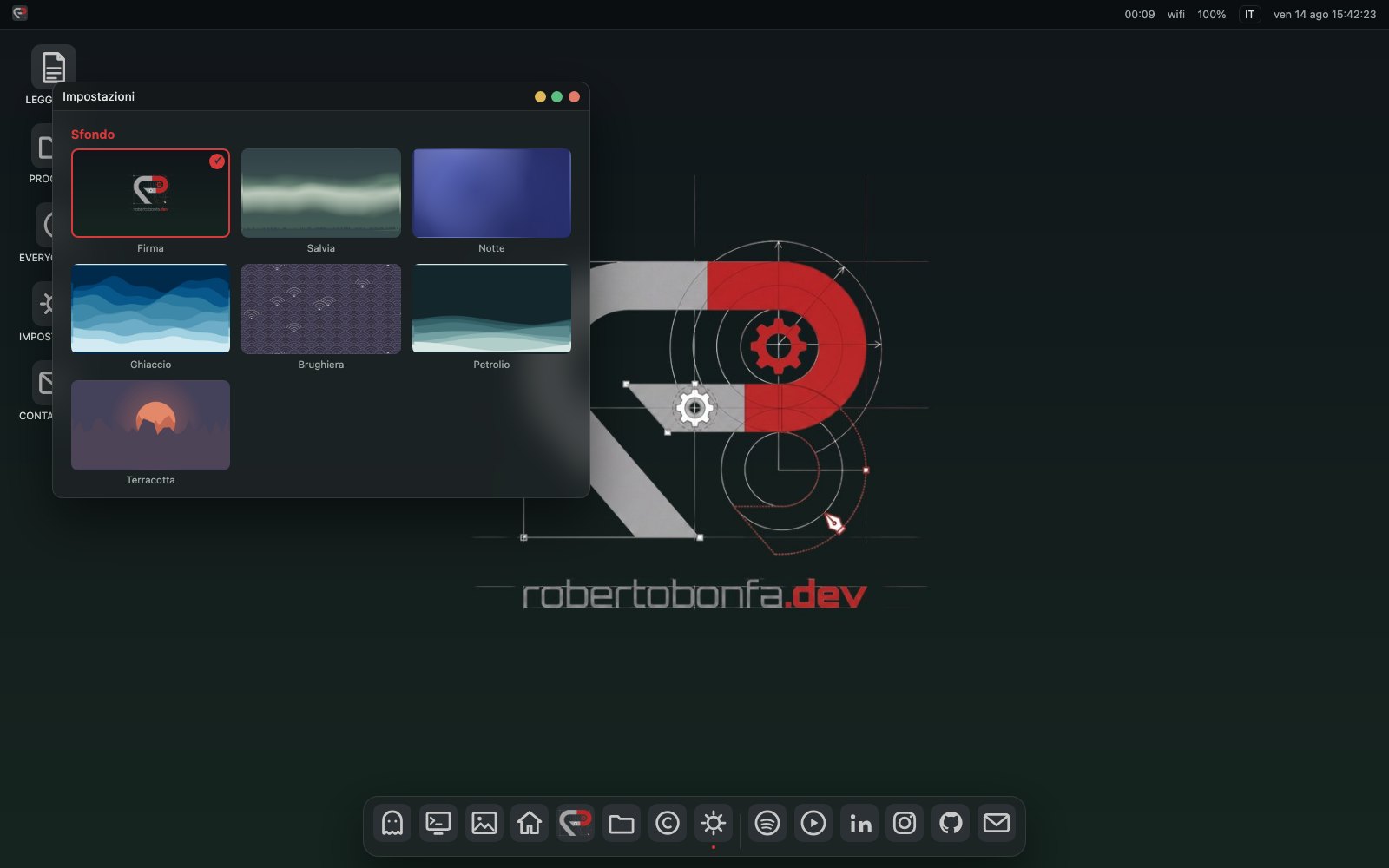Open the EVERY desktop icon
This screenshot has height=868, width=1389.
(x=43, y=225)
